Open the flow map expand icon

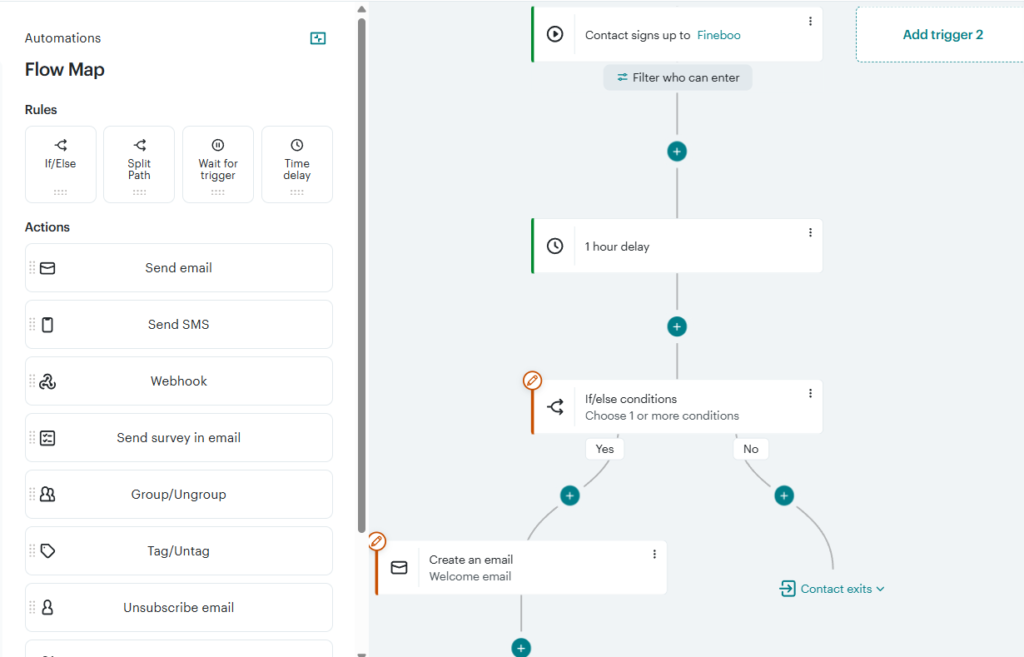318,37
